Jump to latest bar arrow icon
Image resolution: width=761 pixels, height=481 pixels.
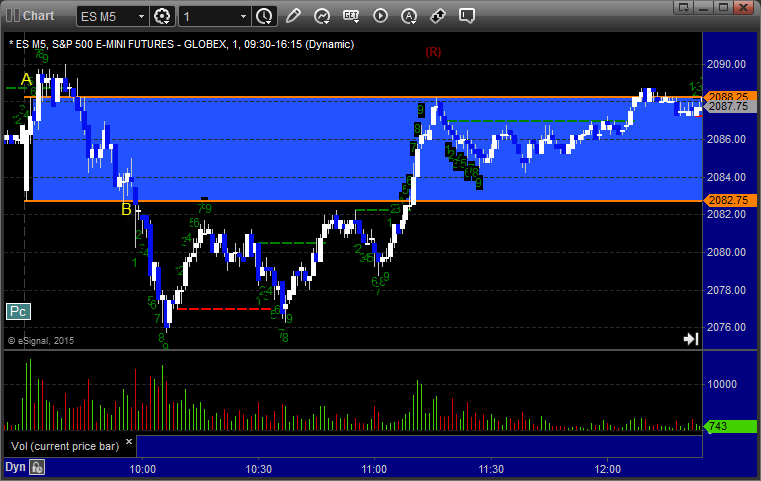click(691, 339)
